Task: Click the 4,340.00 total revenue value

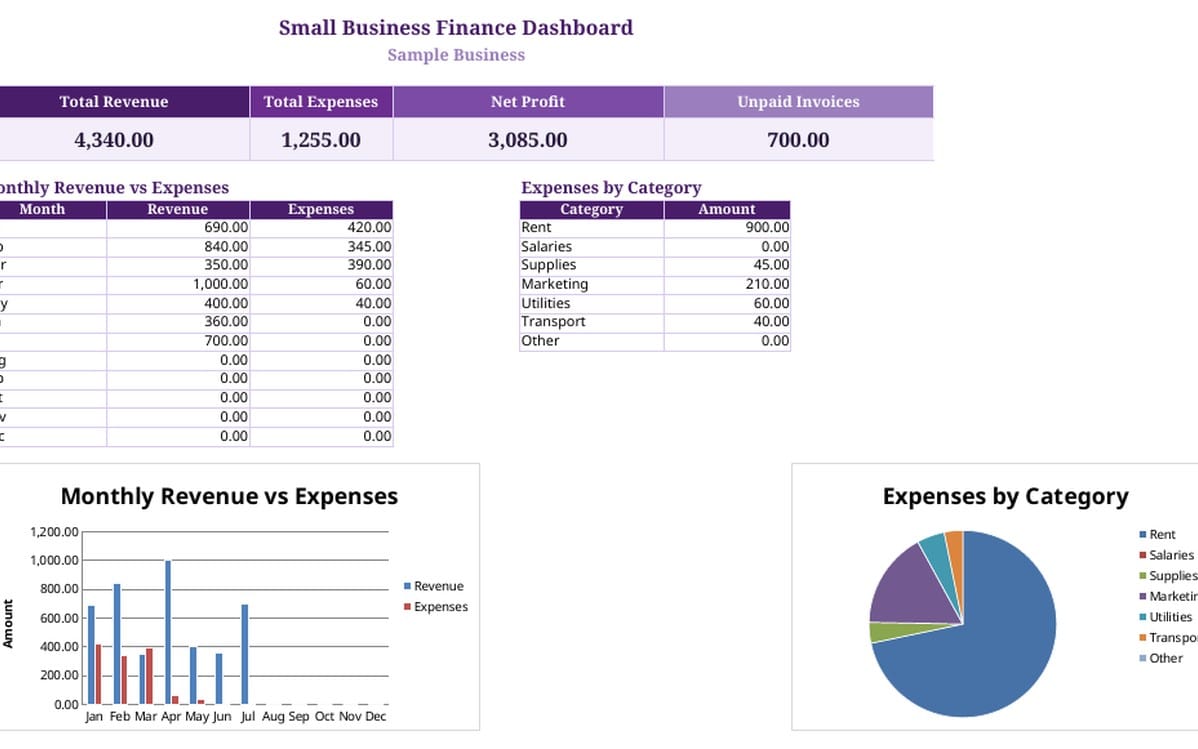Action: click(x=114, y=140)
